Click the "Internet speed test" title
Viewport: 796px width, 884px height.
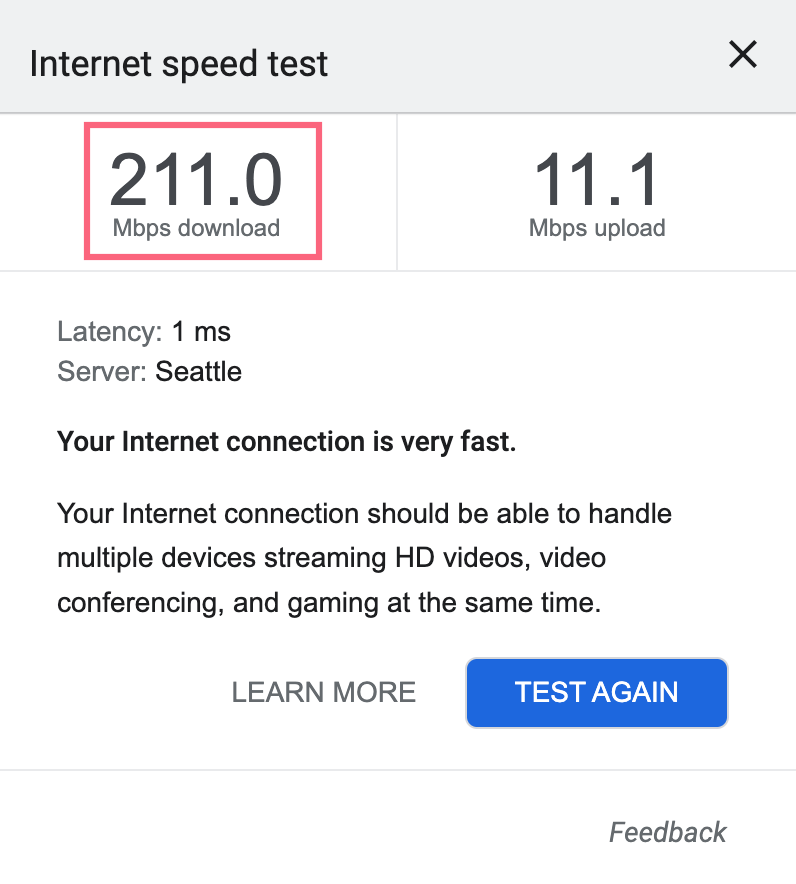pyautogui.click(x=179, y=64)
